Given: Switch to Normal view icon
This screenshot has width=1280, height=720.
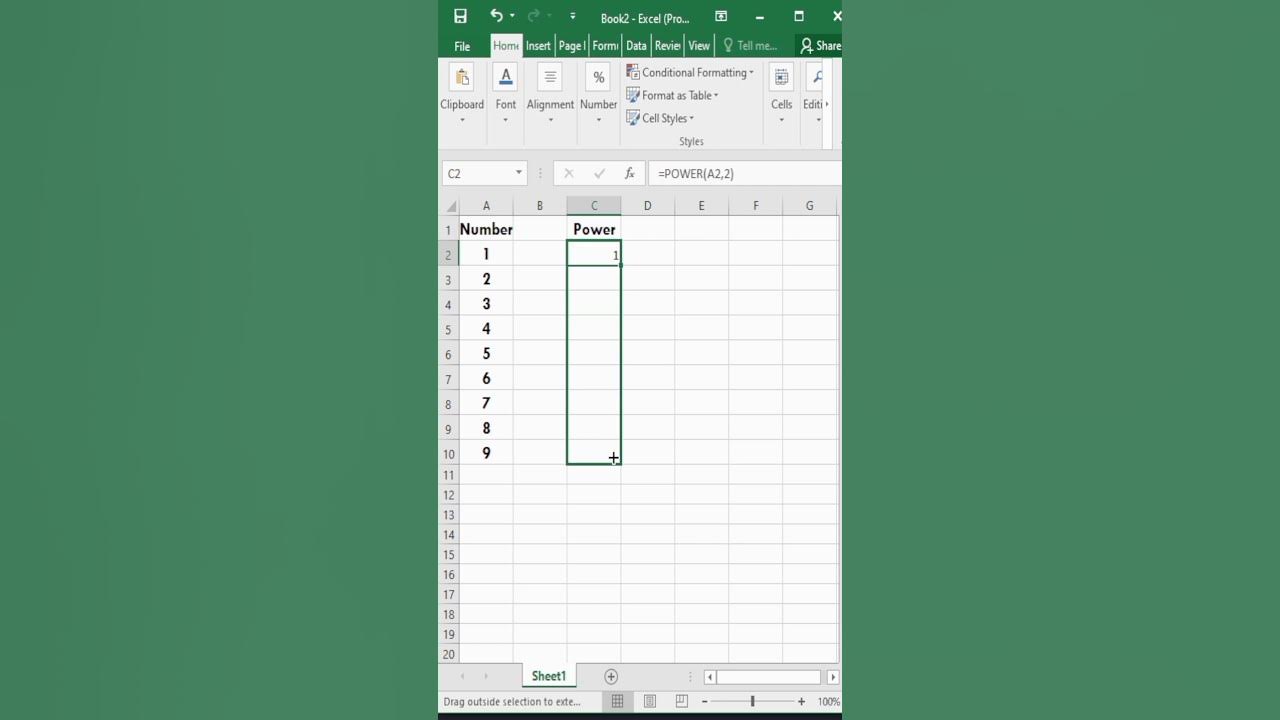Looking at the screenshot, I should [618, 701].
